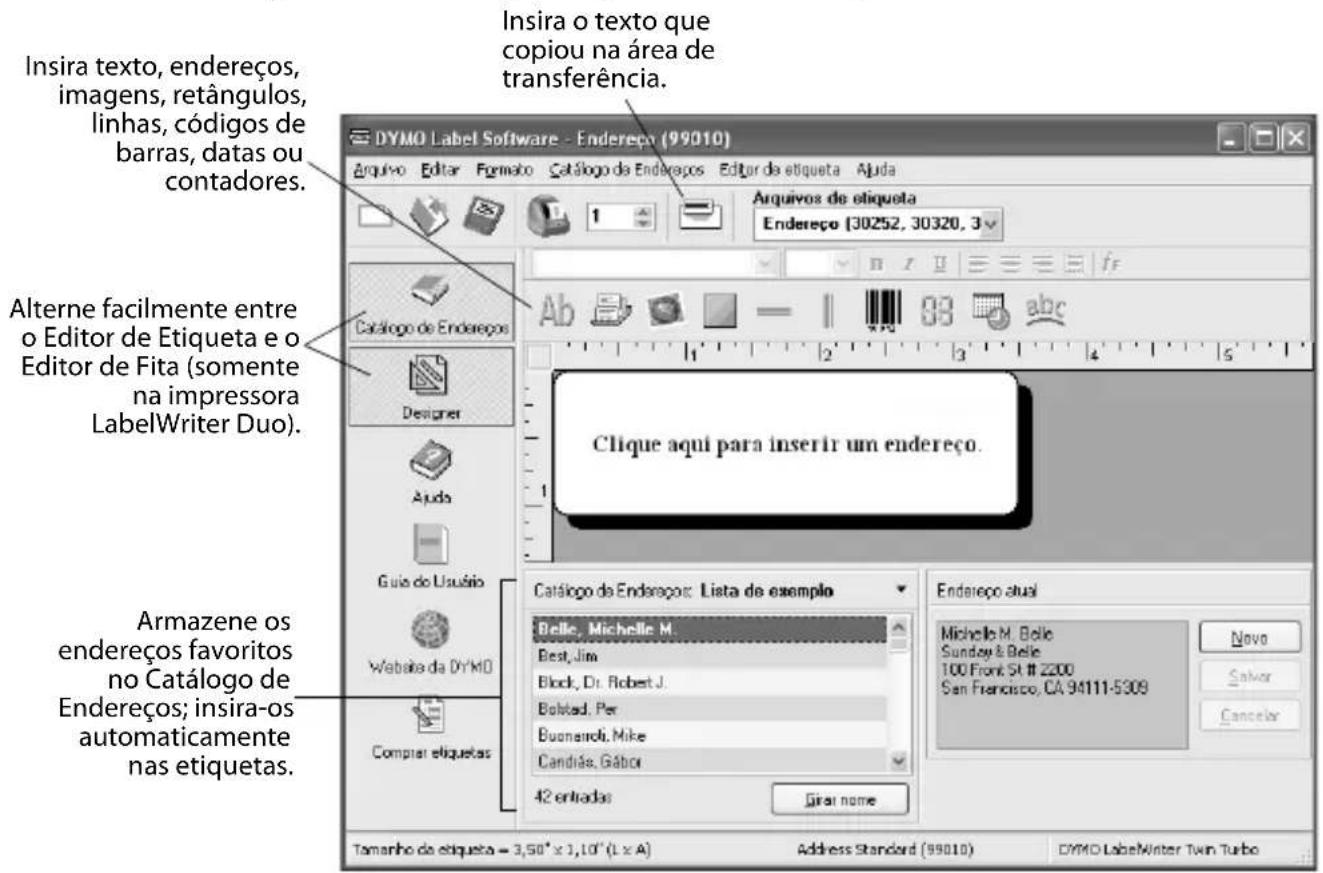Select Buonarroti, Mike in address list
Image resolution: width=1323 pixels, height=873 pixels.
tap(708, 736)
